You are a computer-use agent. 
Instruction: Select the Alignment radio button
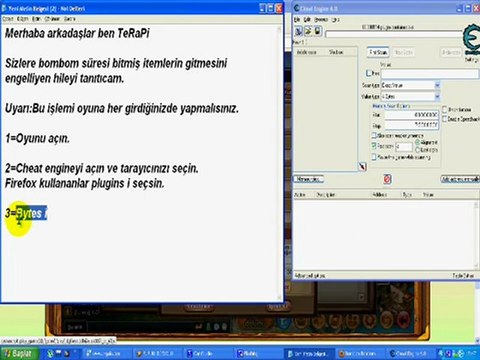point(418,142)
